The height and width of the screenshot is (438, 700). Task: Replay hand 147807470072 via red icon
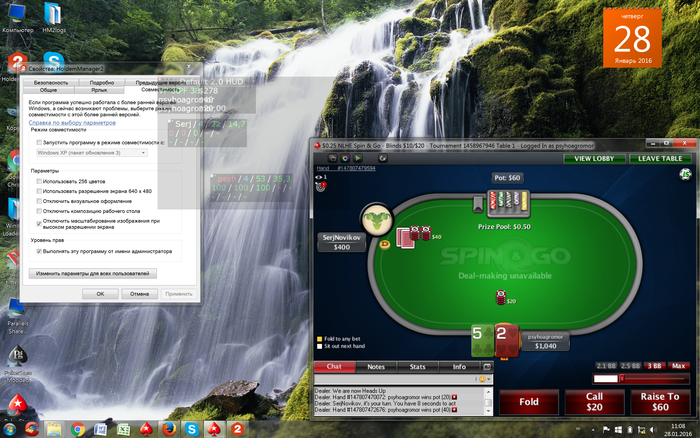454,397
